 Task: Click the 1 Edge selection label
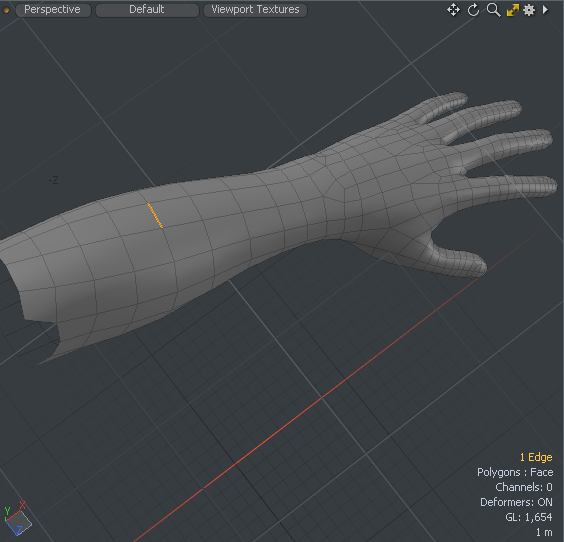[x=536, y=457]
